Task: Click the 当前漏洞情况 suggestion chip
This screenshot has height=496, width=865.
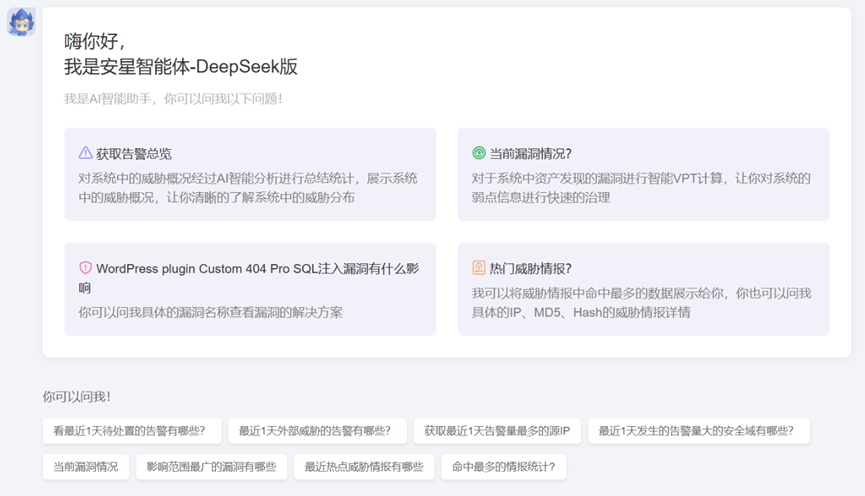Action: click(x=86, y=467)
